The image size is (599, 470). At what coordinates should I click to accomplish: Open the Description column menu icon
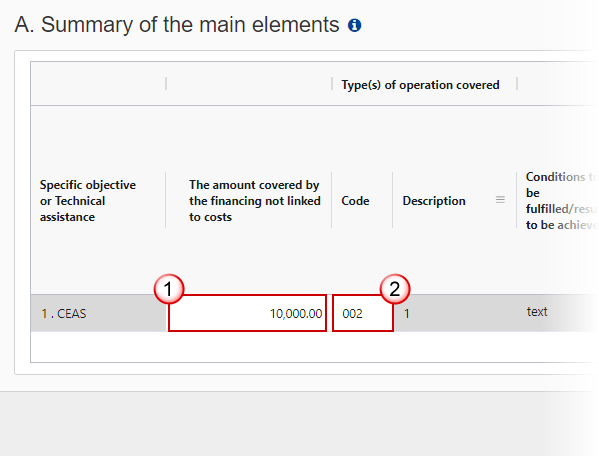[x=500, y=199]
